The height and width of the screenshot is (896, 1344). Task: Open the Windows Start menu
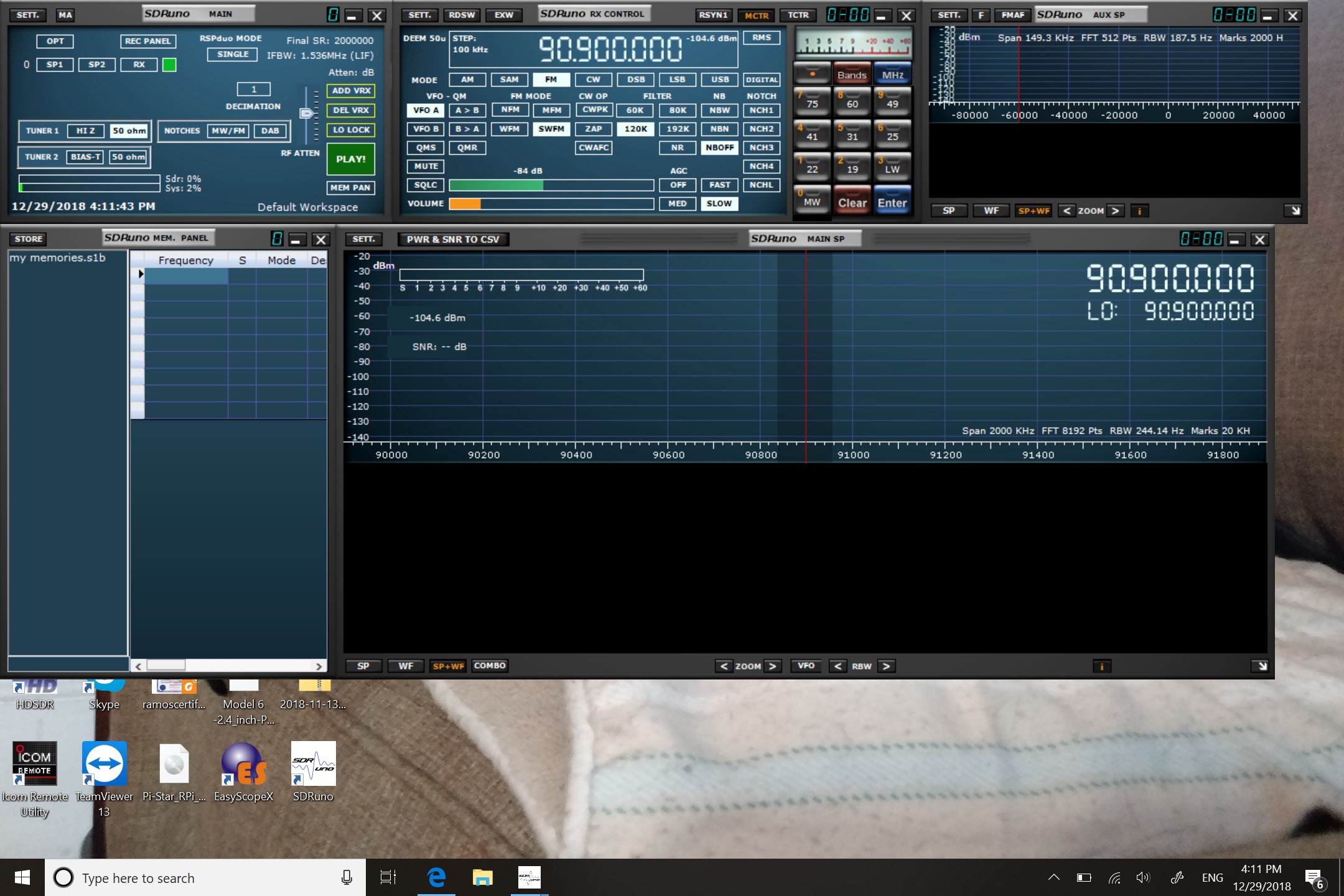click(22, 877)
